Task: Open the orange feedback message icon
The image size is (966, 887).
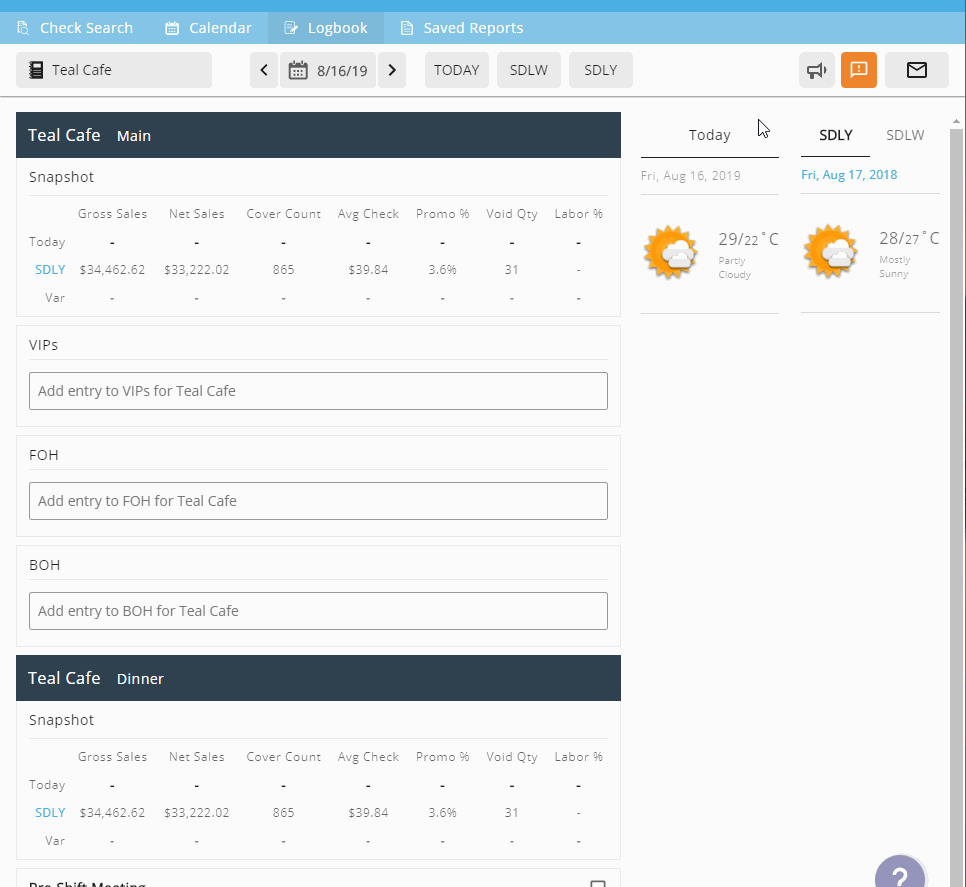Action: pos(858,70)
